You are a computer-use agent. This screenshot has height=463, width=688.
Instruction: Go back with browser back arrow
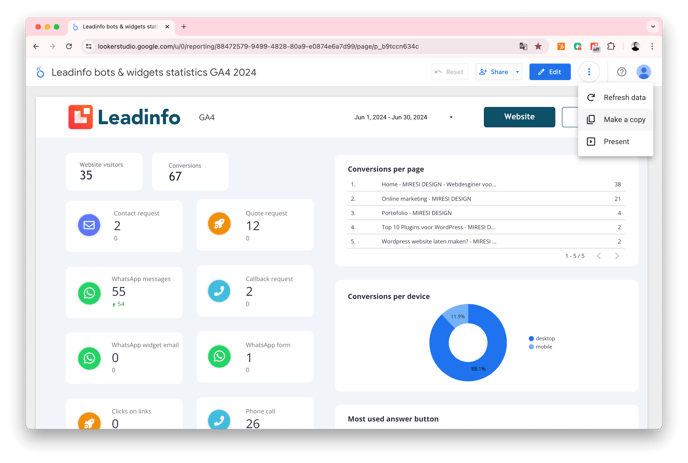[x=36, y=46]
